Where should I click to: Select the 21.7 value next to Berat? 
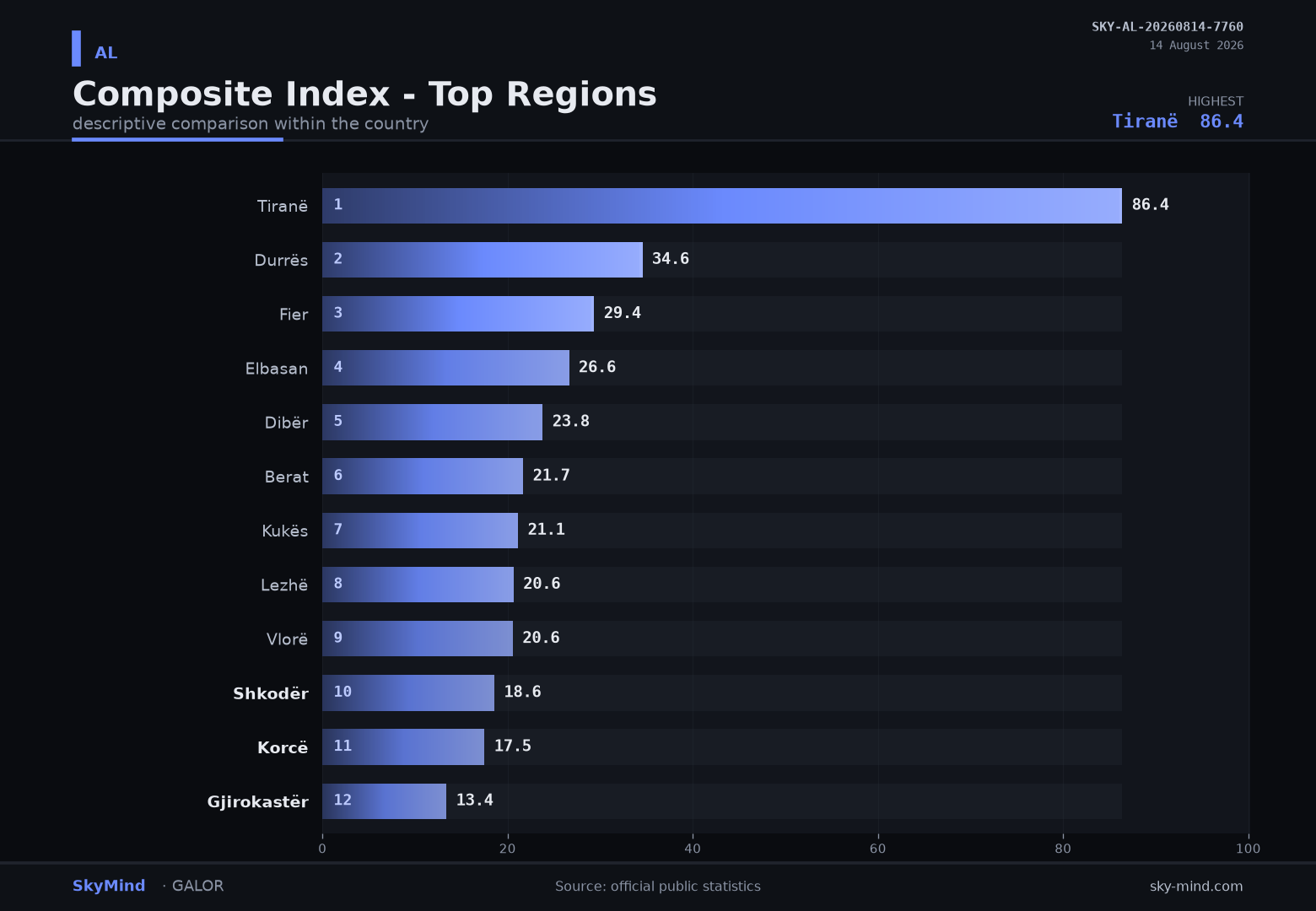pos(552,475)
